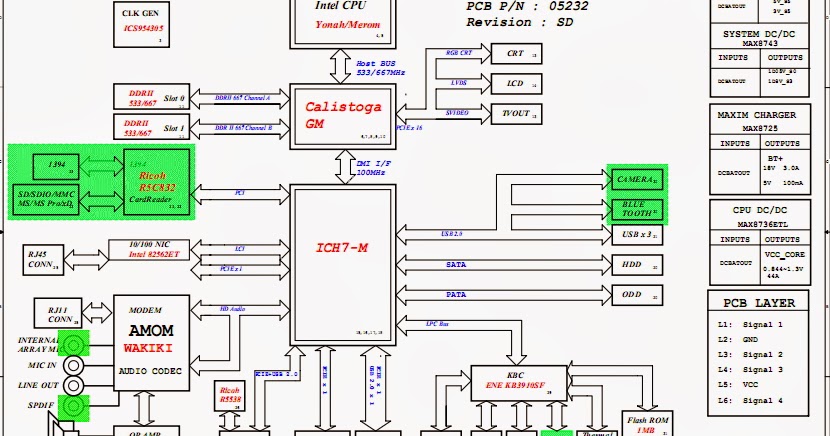Click the L6: Signal 4 layer row
830x436 pixels.
click(x=750, y=401)
